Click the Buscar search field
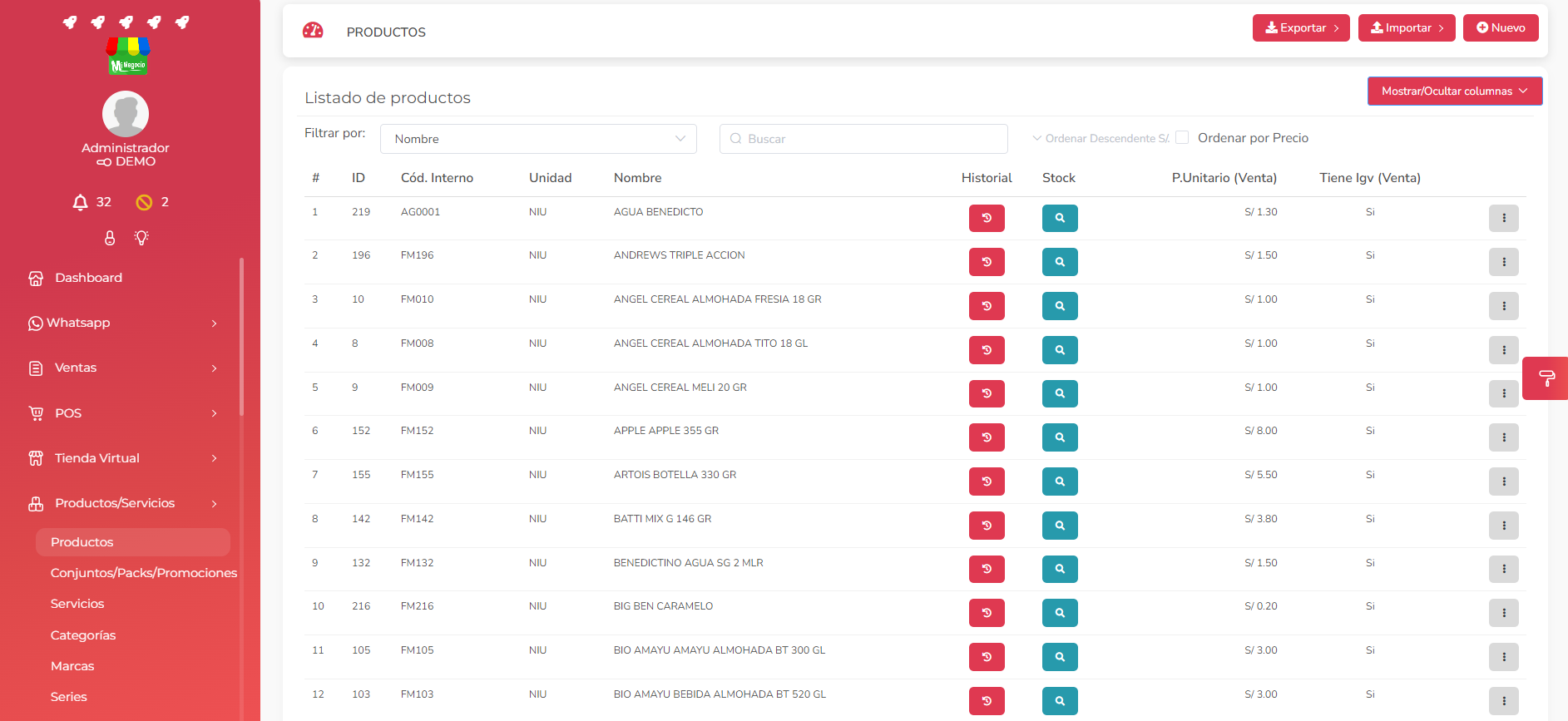The width and height of the screenshot is (1568, 721). coord(863,139)
